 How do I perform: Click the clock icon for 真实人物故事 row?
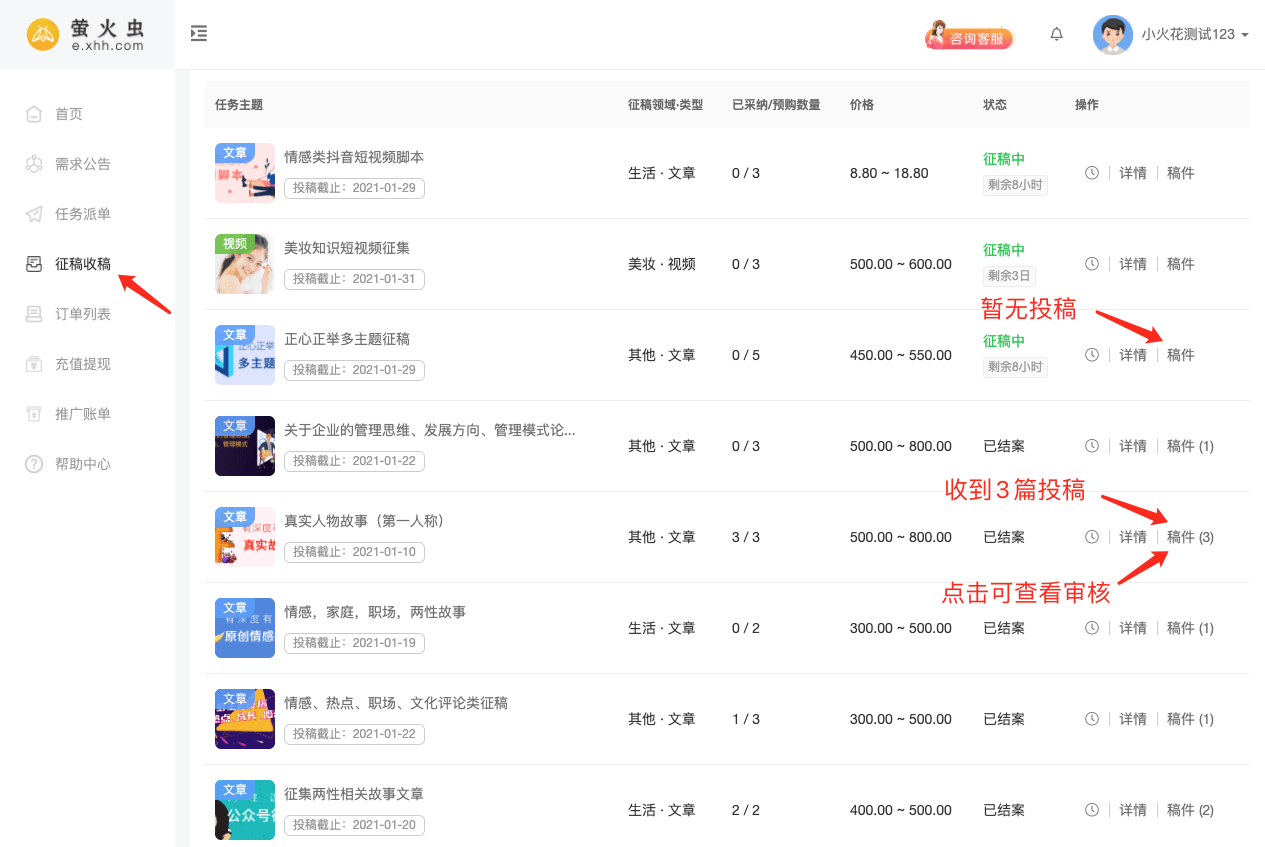1092,537
